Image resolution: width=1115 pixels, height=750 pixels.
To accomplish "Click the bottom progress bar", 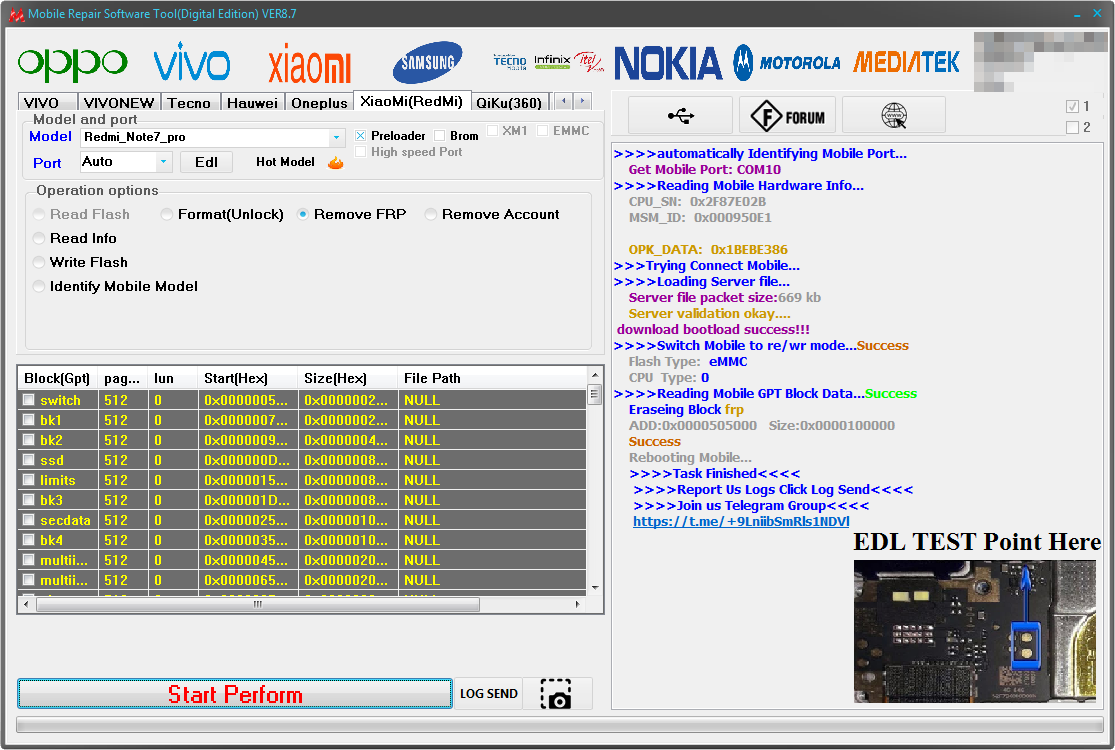I will tap(560, 724).
